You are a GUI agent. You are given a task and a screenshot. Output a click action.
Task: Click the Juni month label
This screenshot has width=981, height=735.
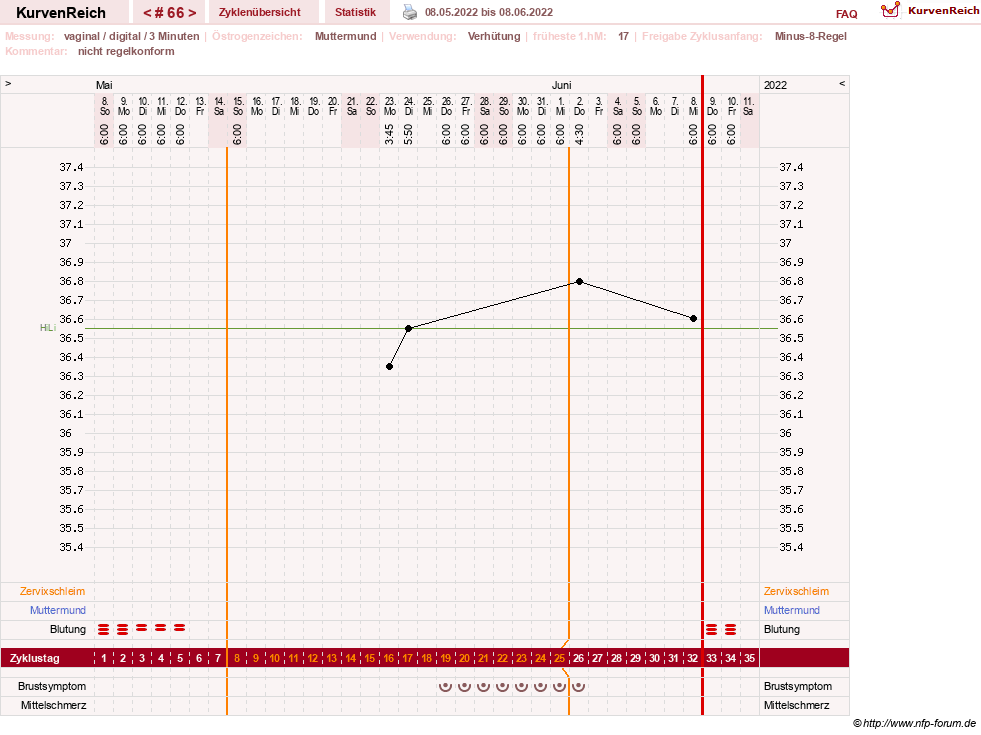561,85
